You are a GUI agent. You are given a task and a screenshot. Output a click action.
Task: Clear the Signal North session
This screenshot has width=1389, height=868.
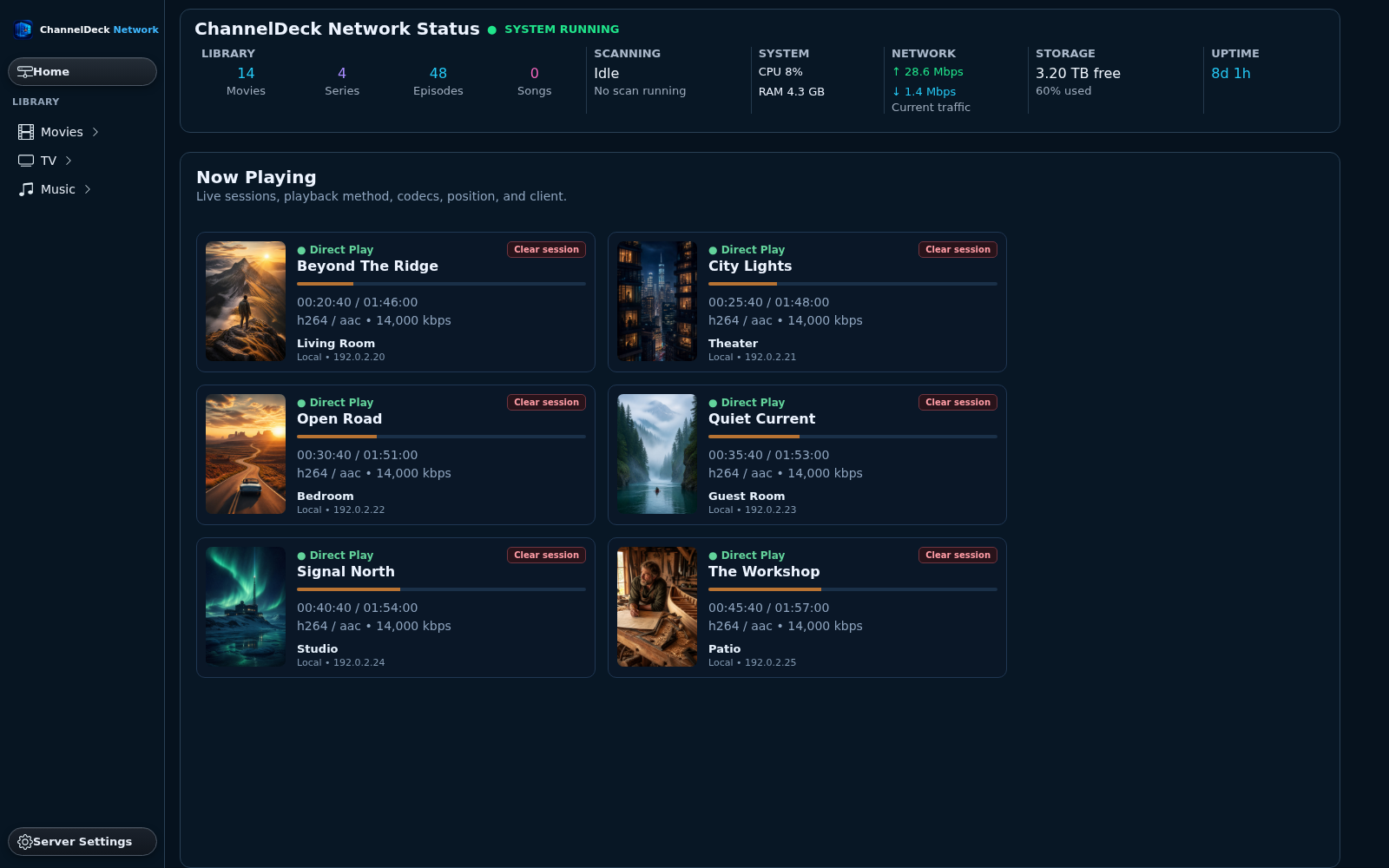pos(546,555)
